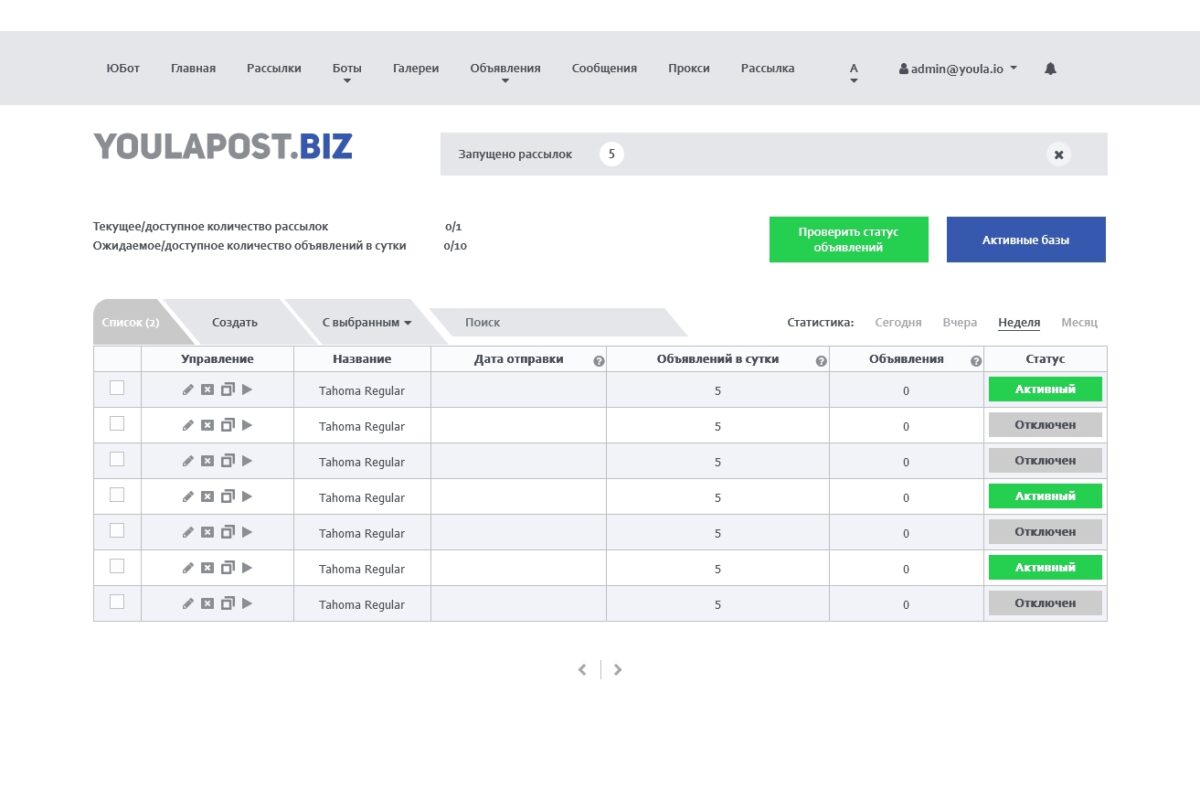The height and width of the screenshot is (800, 1200).
Task: Show statistics for Месяц
Action: [x=1079, y=322]
